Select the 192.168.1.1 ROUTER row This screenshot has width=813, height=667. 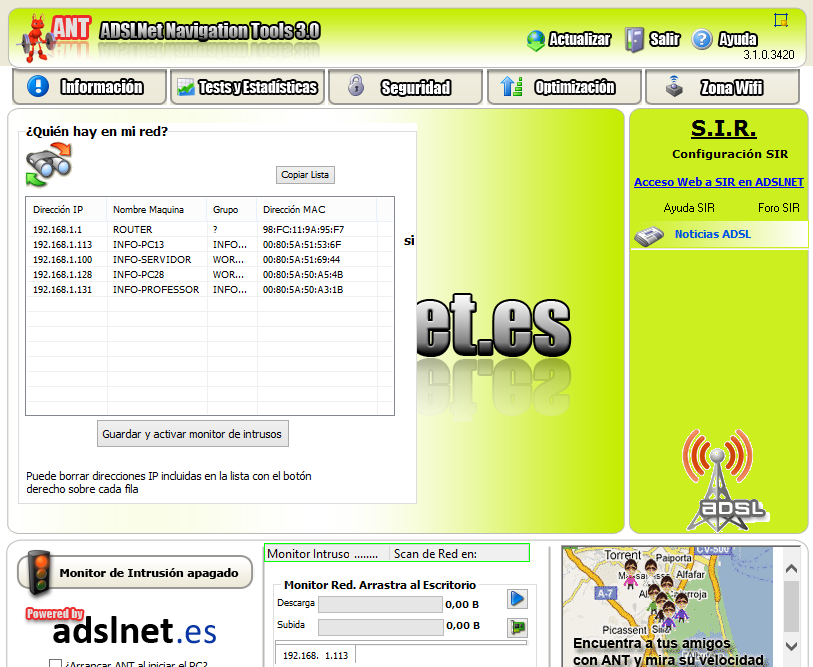tap(209, 229)
